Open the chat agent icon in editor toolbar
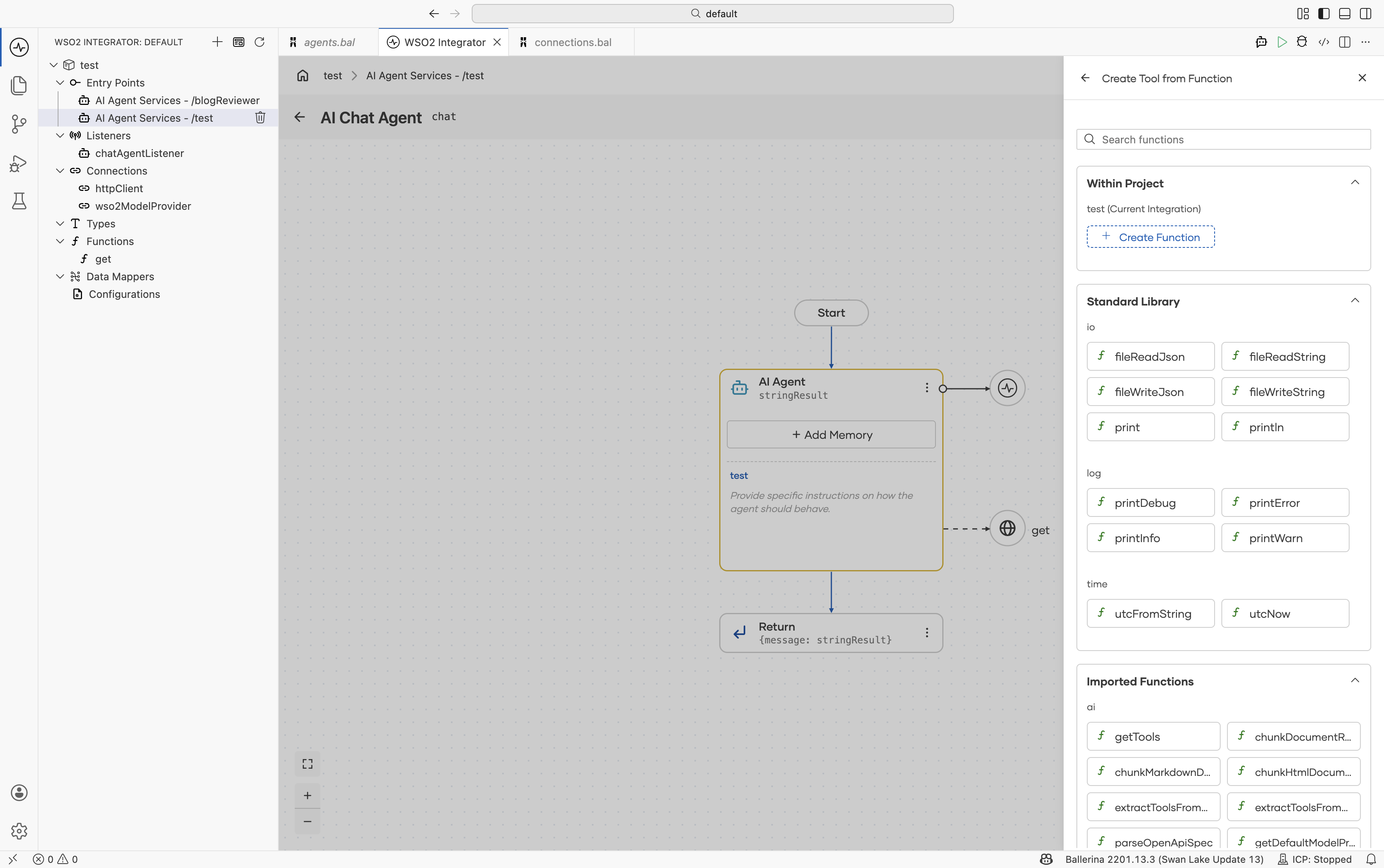 [1261, 42]
